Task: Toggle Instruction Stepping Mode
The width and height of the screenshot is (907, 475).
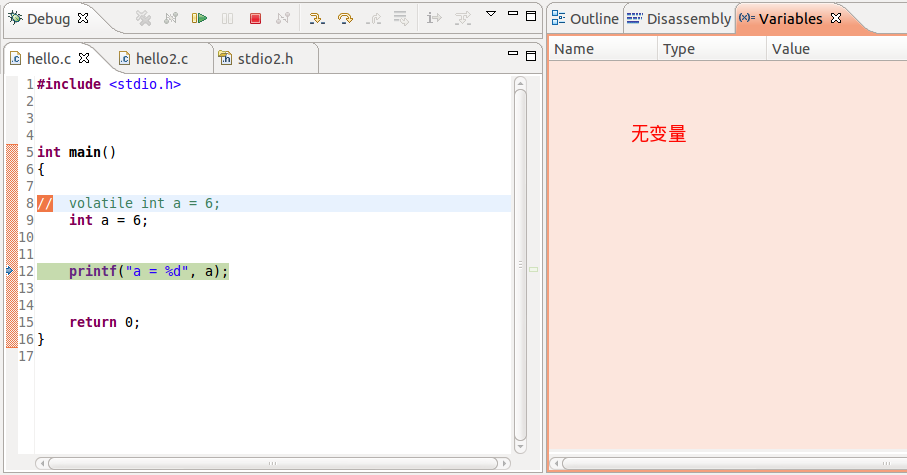Action: (x=434, y=19)
